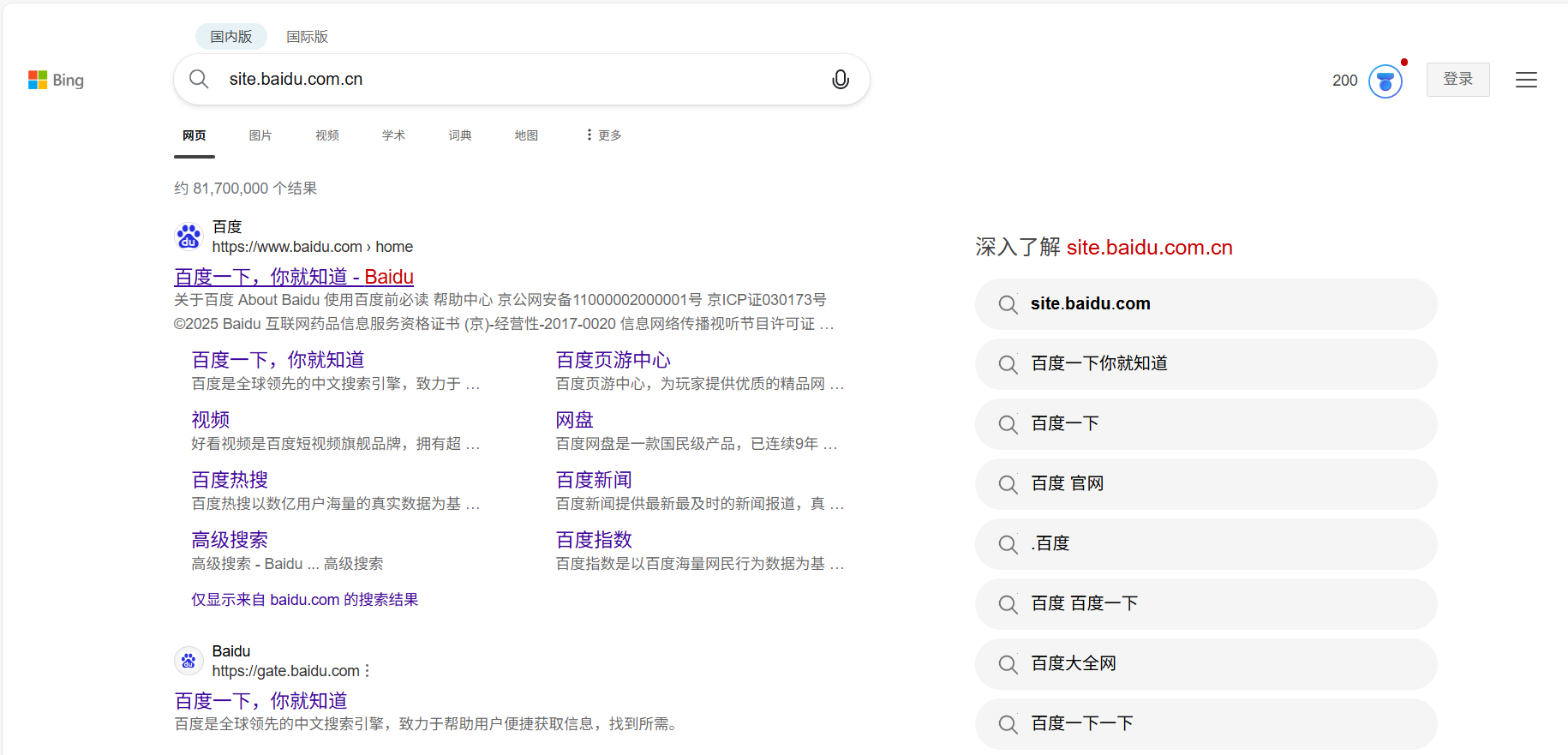This screenshot has height=755, width=1568.
Task: Open the three-dot menu next to gate.baidu.com URL
Action: (368, 670)
